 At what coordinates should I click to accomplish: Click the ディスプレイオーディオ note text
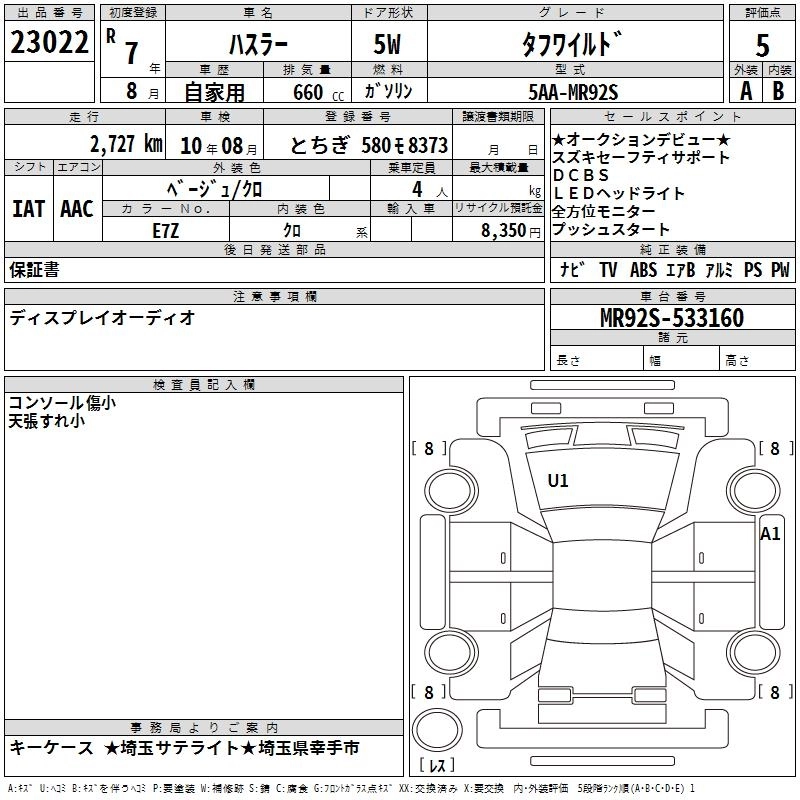pos(102,318)
